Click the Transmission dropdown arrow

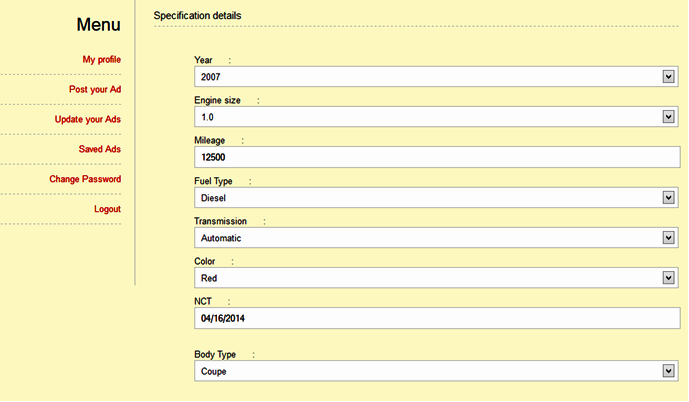(x=669, y=238)
